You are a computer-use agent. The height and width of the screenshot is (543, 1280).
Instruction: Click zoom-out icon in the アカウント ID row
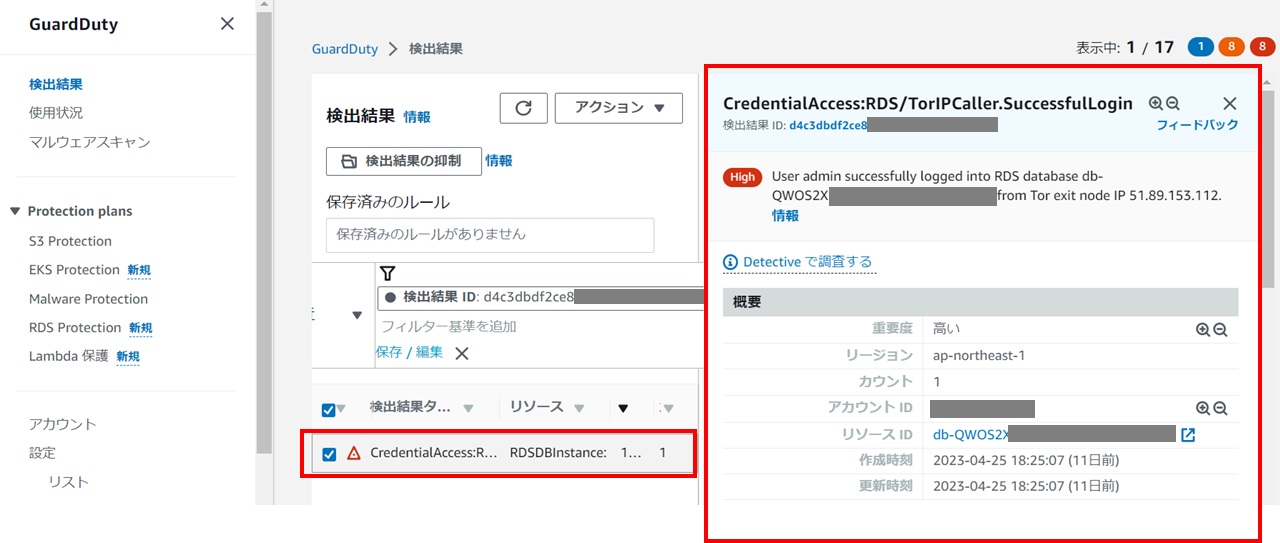[1220, 408]
